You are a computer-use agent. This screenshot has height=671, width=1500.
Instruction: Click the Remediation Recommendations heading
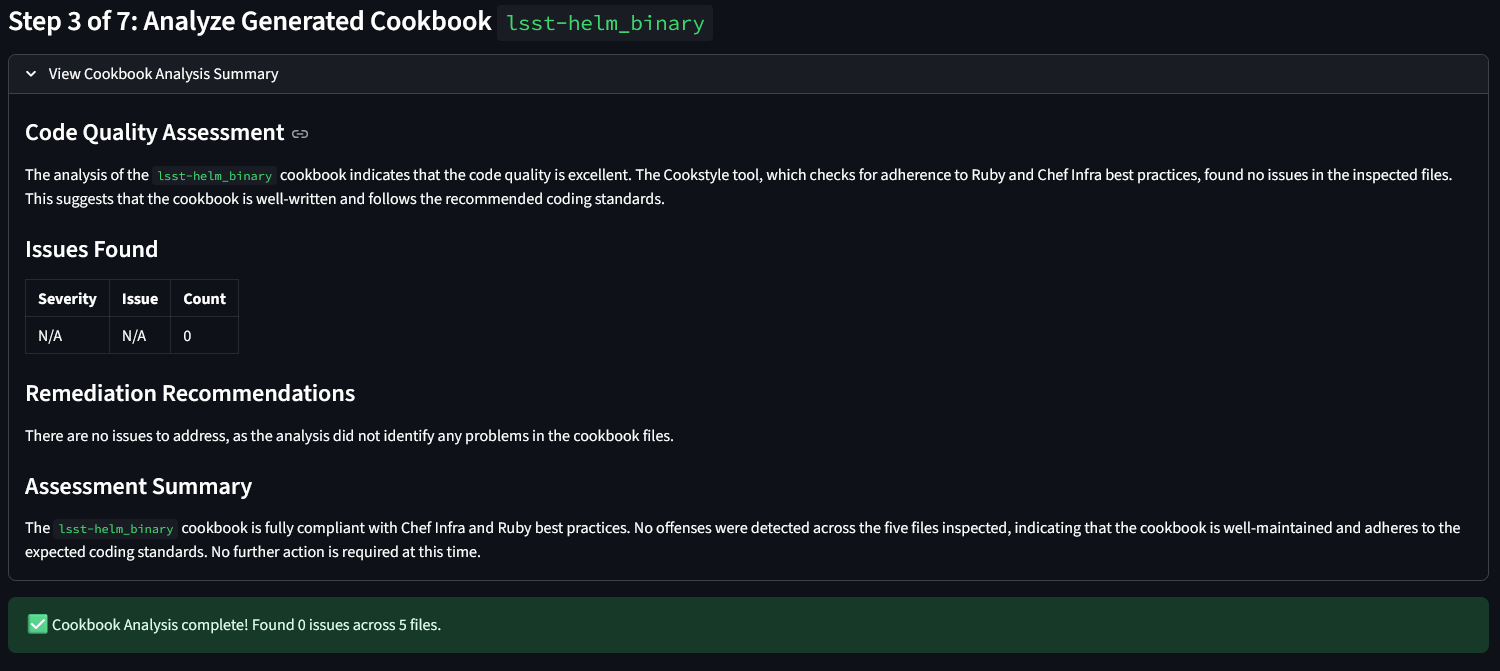point(190,393)
